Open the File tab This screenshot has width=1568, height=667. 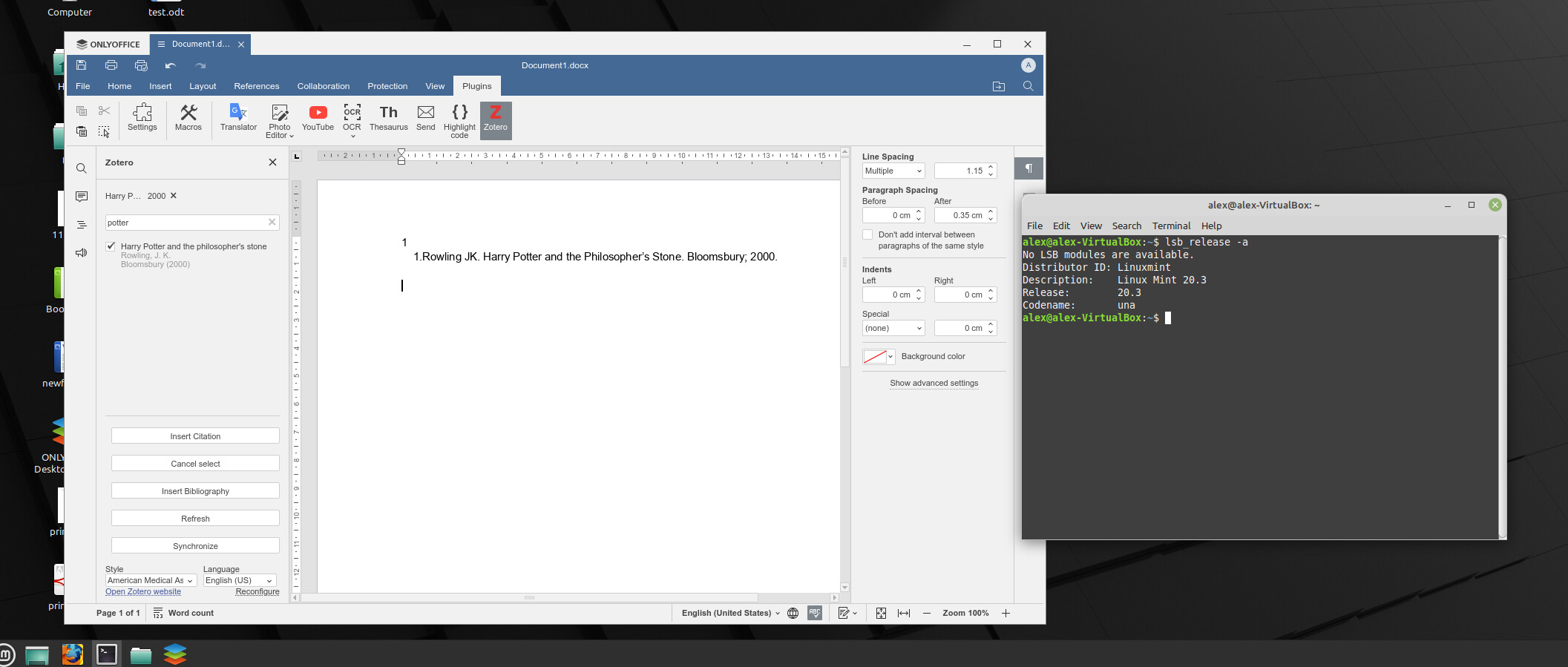coord(83,86)
